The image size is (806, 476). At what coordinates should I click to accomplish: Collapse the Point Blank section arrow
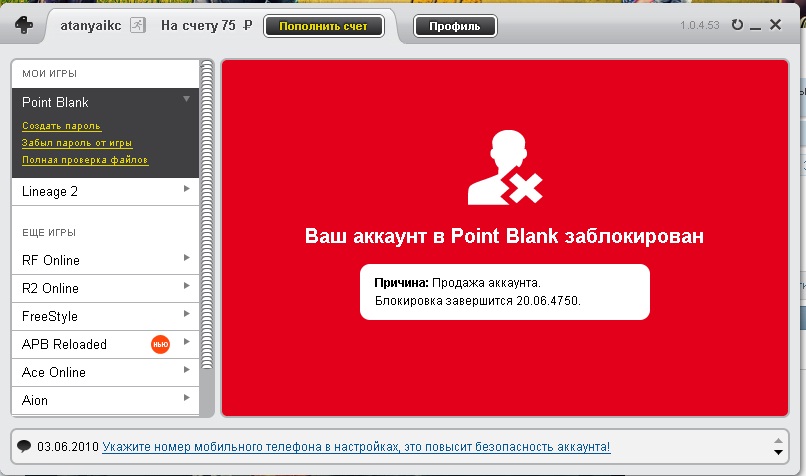(x=187, y=98)
